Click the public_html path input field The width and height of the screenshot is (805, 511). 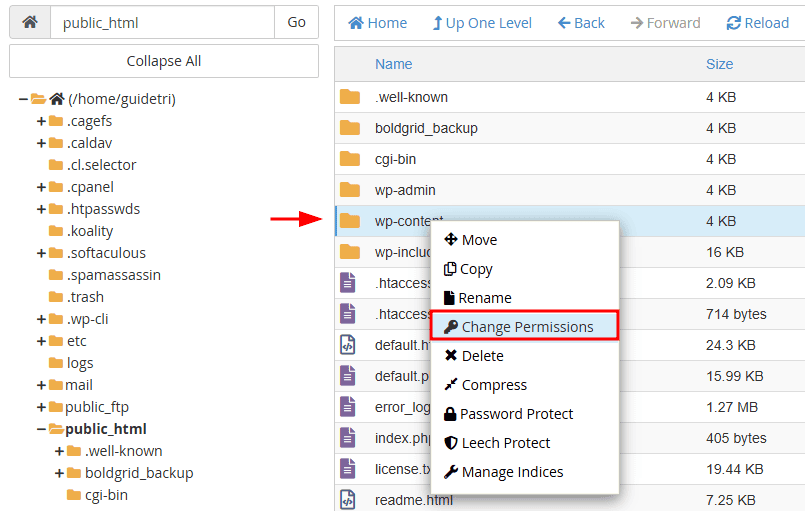click(x=162, y=22)
